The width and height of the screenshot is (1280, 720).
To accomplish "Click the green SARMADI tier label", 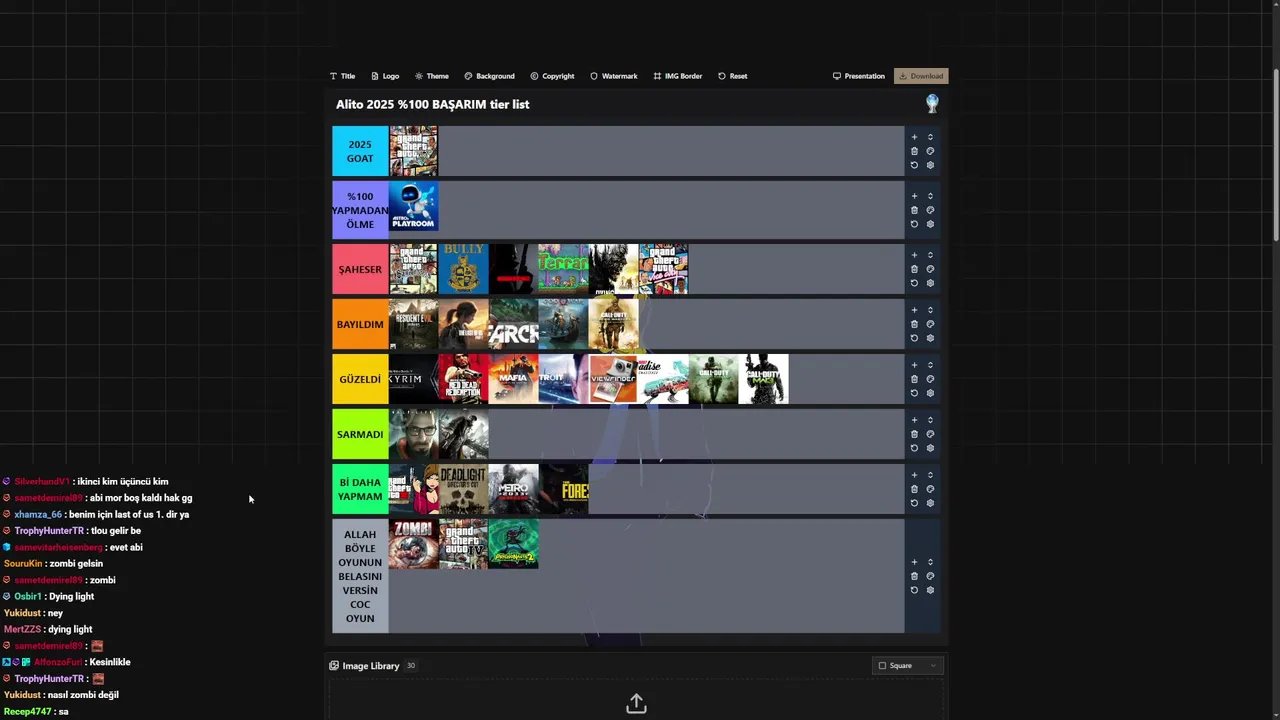I will click(x=360, y=434).
